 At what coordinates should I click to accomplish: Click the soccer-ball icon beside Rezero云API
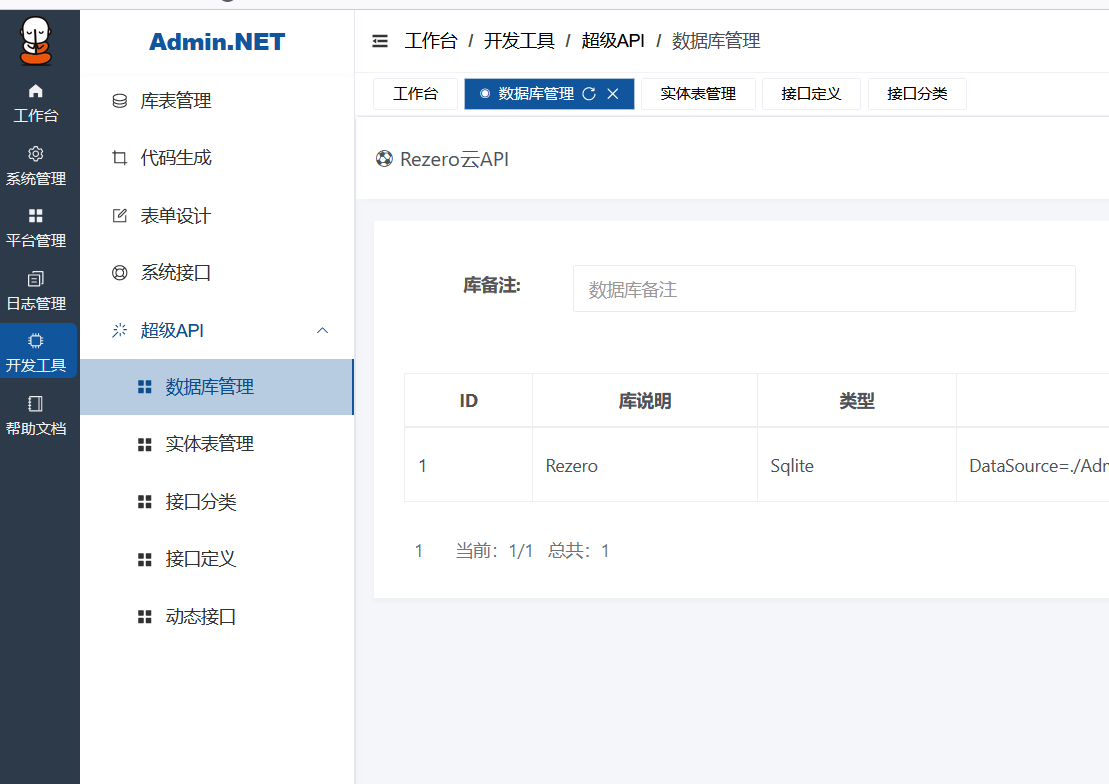point(384,158)
